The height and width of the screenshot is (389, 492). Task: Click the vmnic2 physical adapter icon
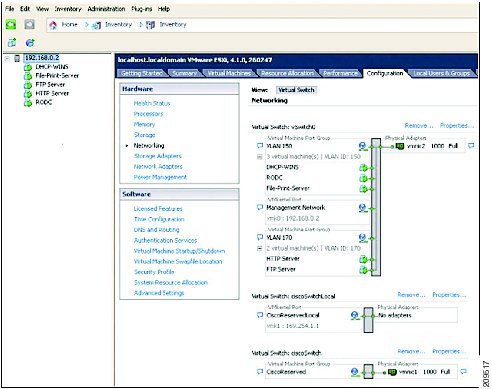400,146
